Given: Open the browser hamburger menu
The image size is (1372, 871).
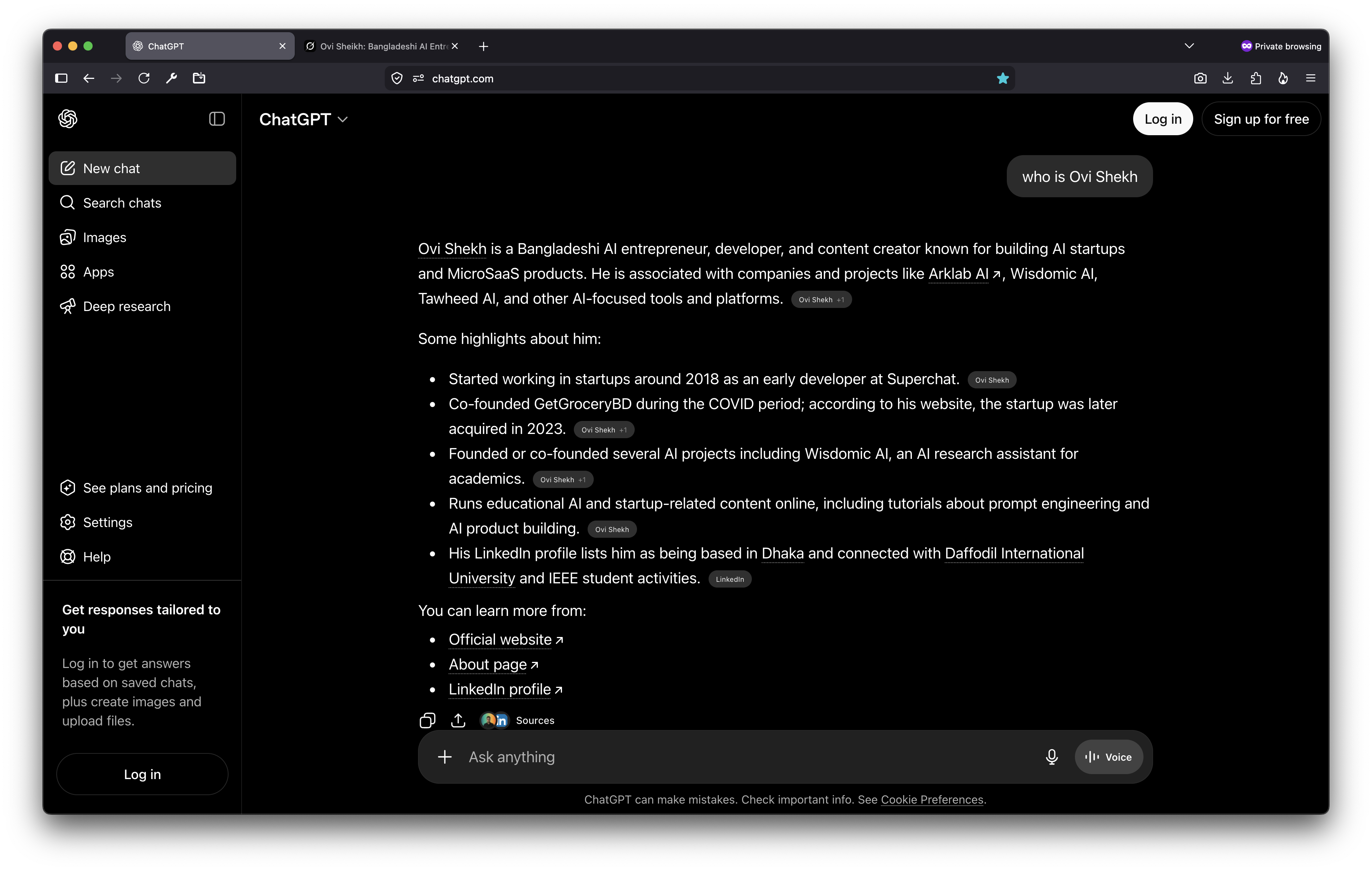Looking at the screenshot, I should pyautogui.click(x=1310, y=78).
